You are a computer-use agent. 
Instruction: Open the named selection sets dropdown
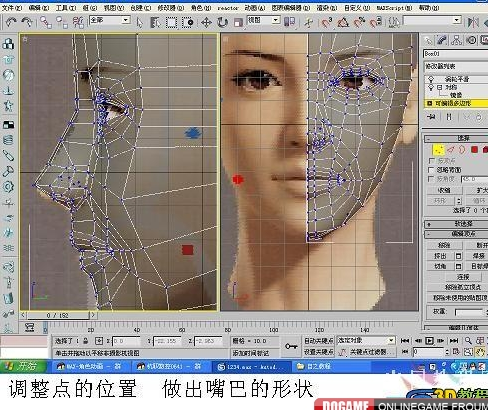[x=432, y=20]
